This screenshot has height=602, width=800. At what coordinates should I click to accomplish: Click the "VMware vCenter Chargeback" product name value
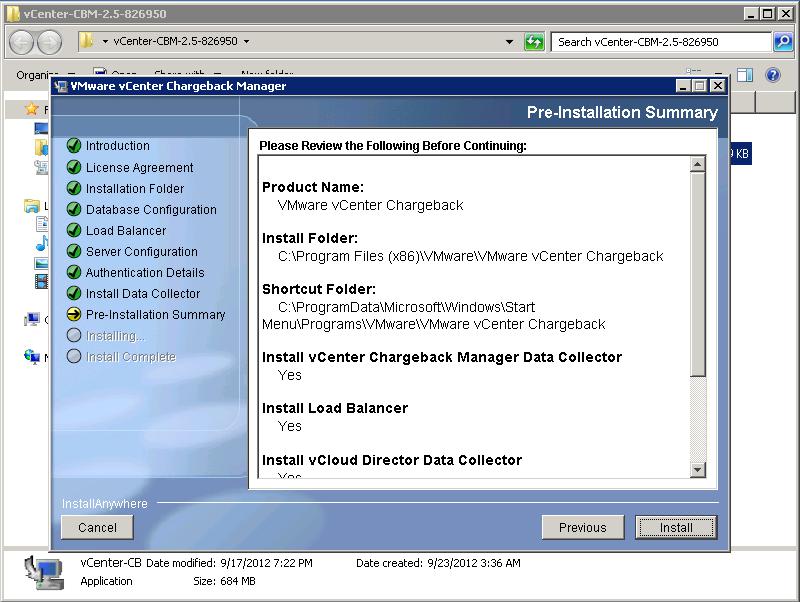[370, 205]
